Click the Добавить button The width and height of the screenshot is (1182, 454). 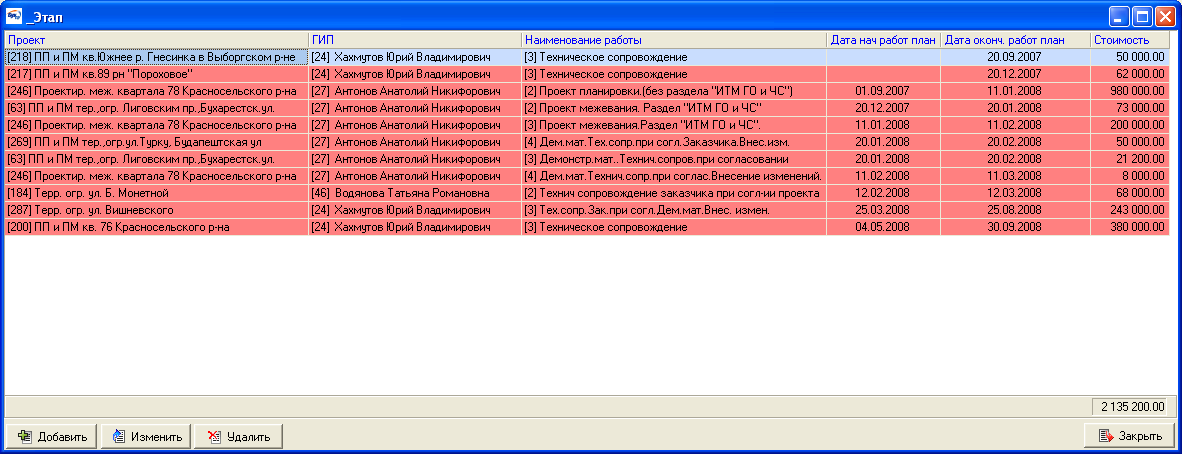click(x=51, y=436)
